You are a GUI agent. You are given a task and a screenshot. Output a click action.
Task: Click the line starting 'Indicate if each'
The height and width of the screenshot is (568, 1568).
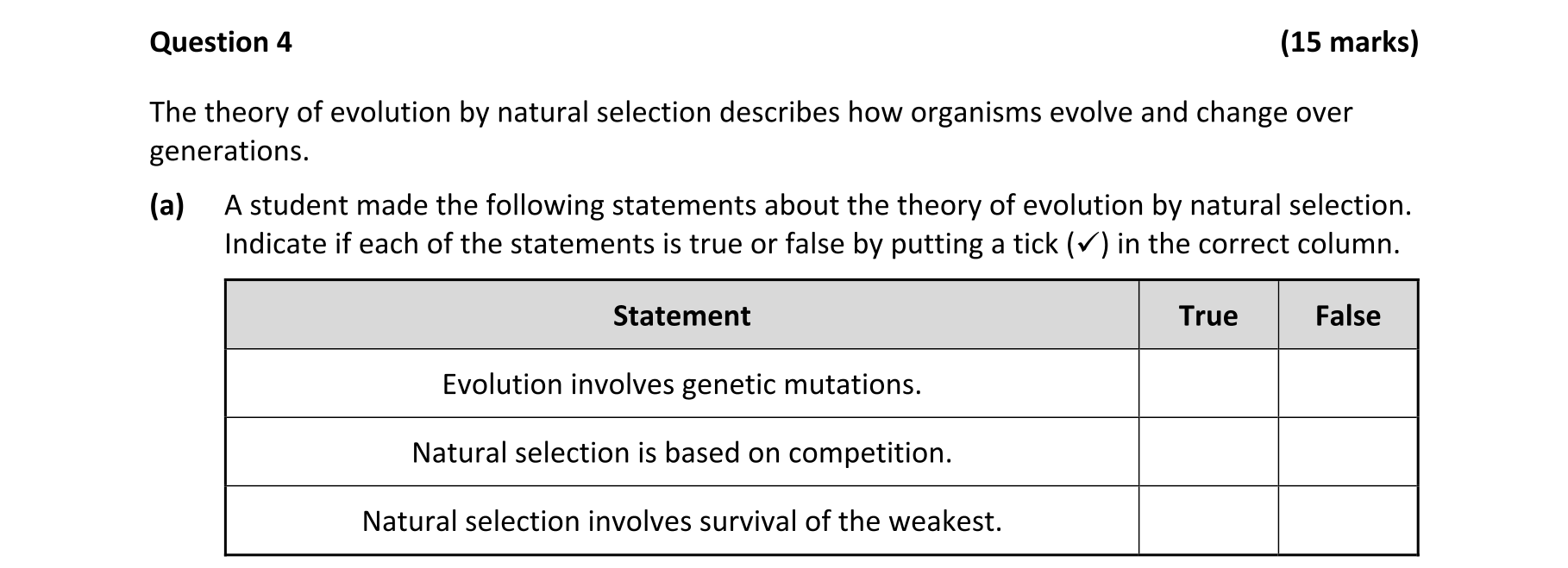[x=811, y=245]
